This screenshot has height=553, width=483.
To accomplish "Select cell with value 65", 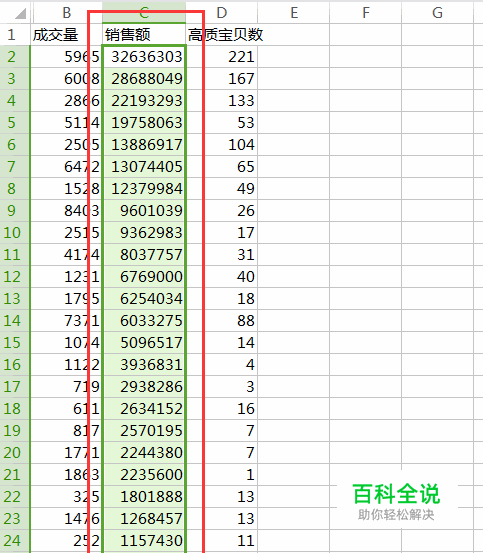I will (222, 166).
